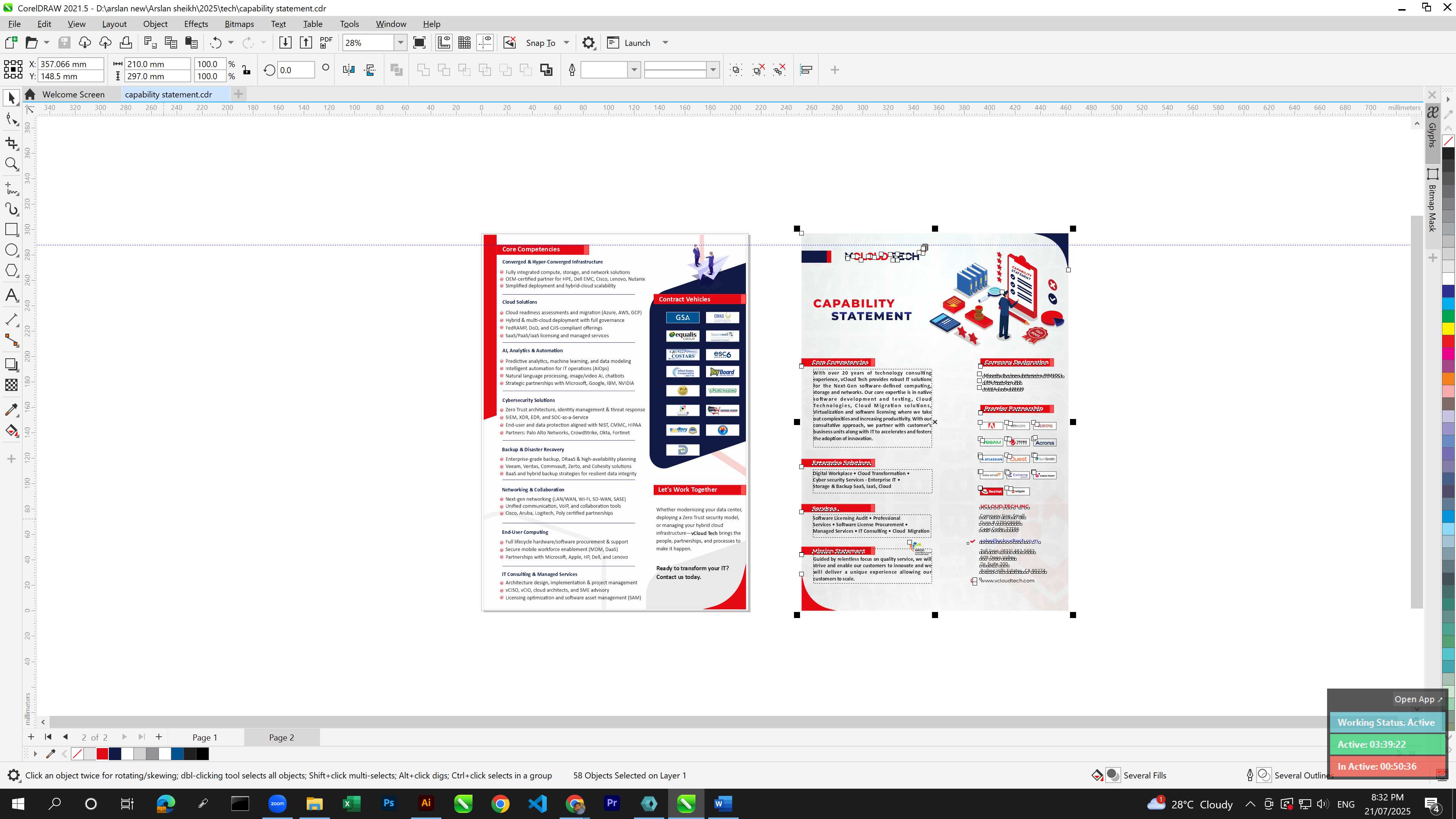Toggle the Lock ratio padlock
This screenshot has height=819, width=1456.
(x=246, y=70)
